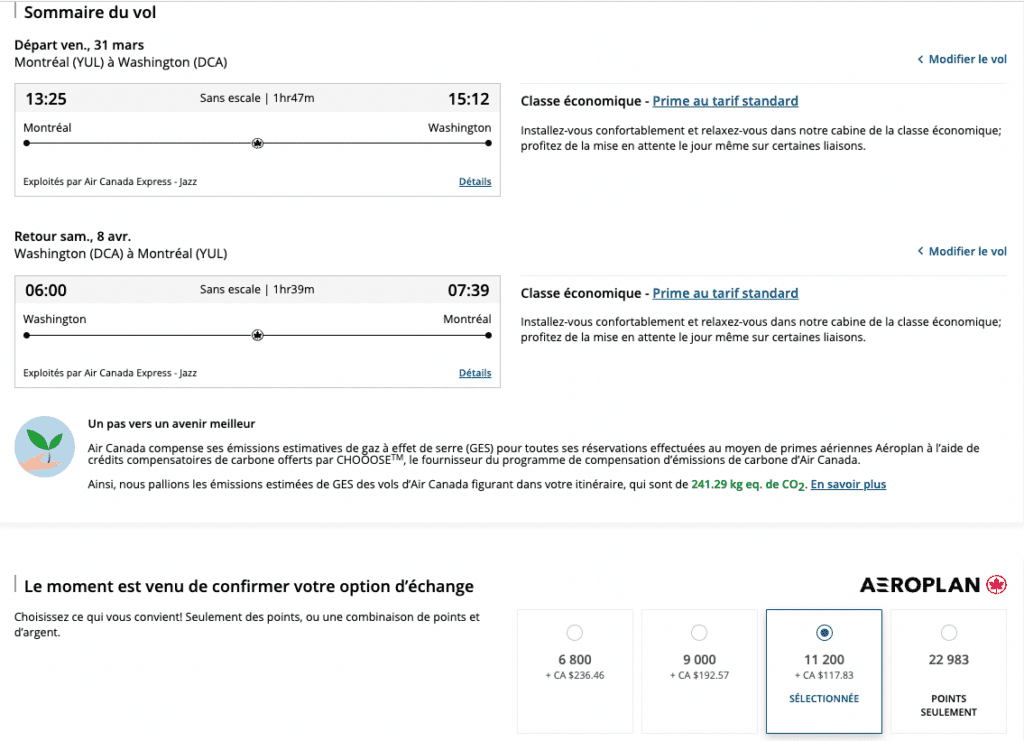
Task: Select the 9 000 points radio option
Action: (x=699, y=632)
